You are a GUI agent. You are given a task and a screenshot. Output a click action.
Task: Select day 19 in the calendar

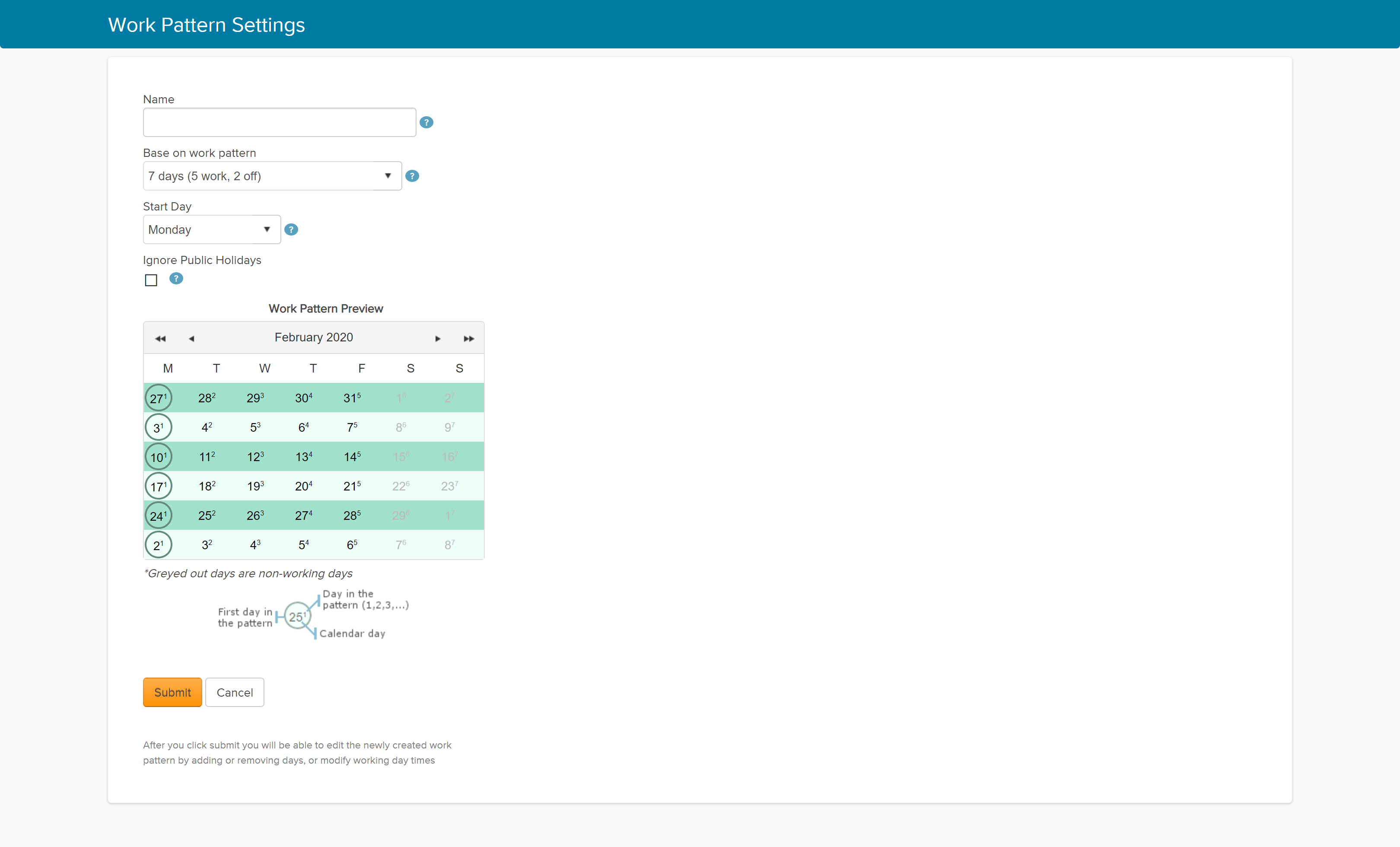pos(255,486)
